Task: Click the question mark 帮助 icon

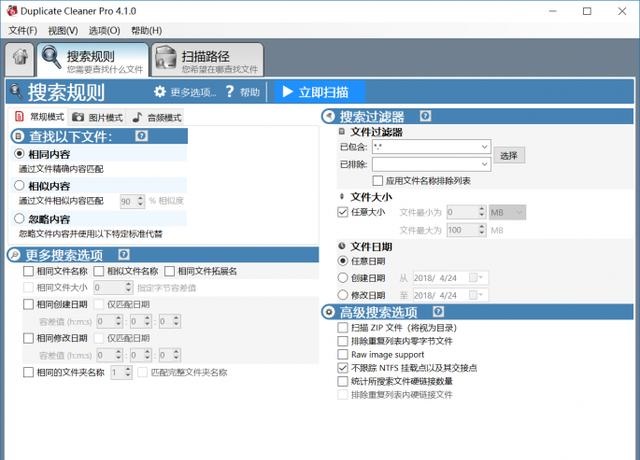Action: click(x=230, y=91)
